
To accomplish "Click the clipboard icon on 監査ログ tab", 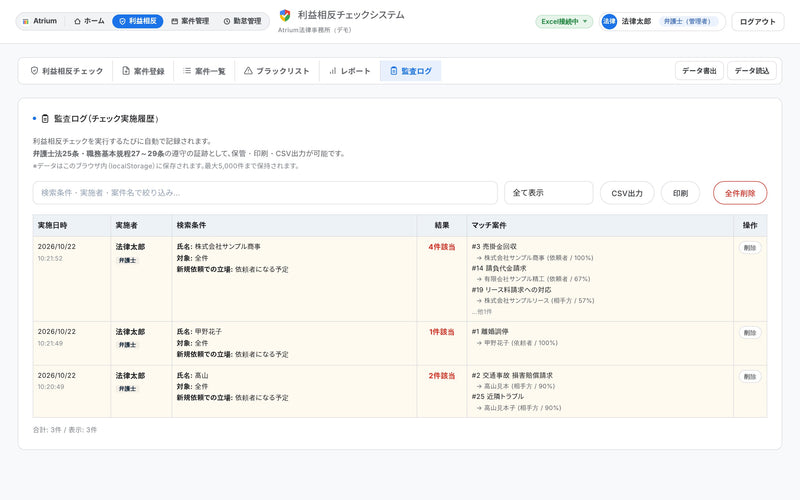I will 393,71.
